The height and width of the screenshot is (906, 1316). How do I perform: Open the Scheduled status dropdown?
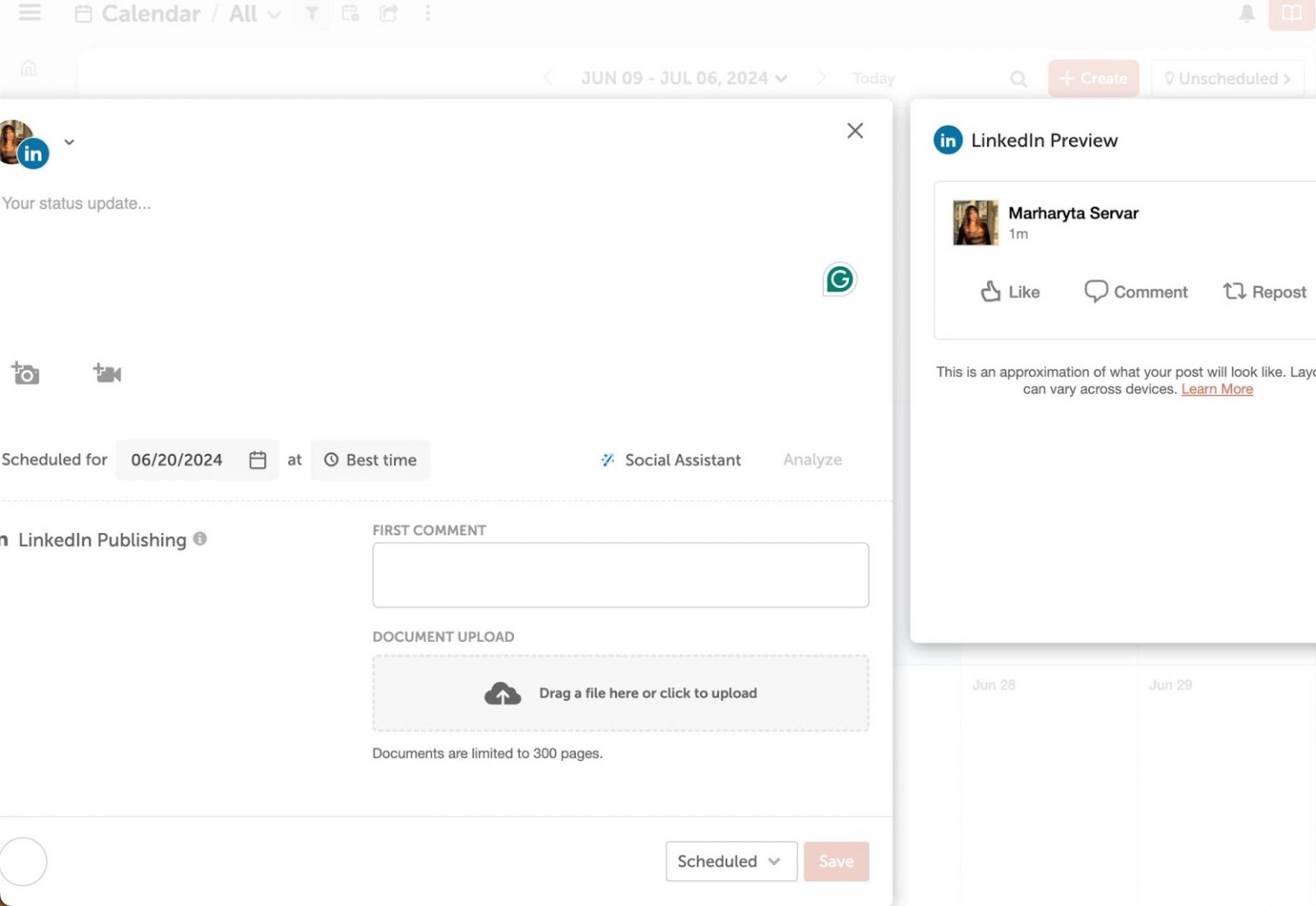[731, 861]
